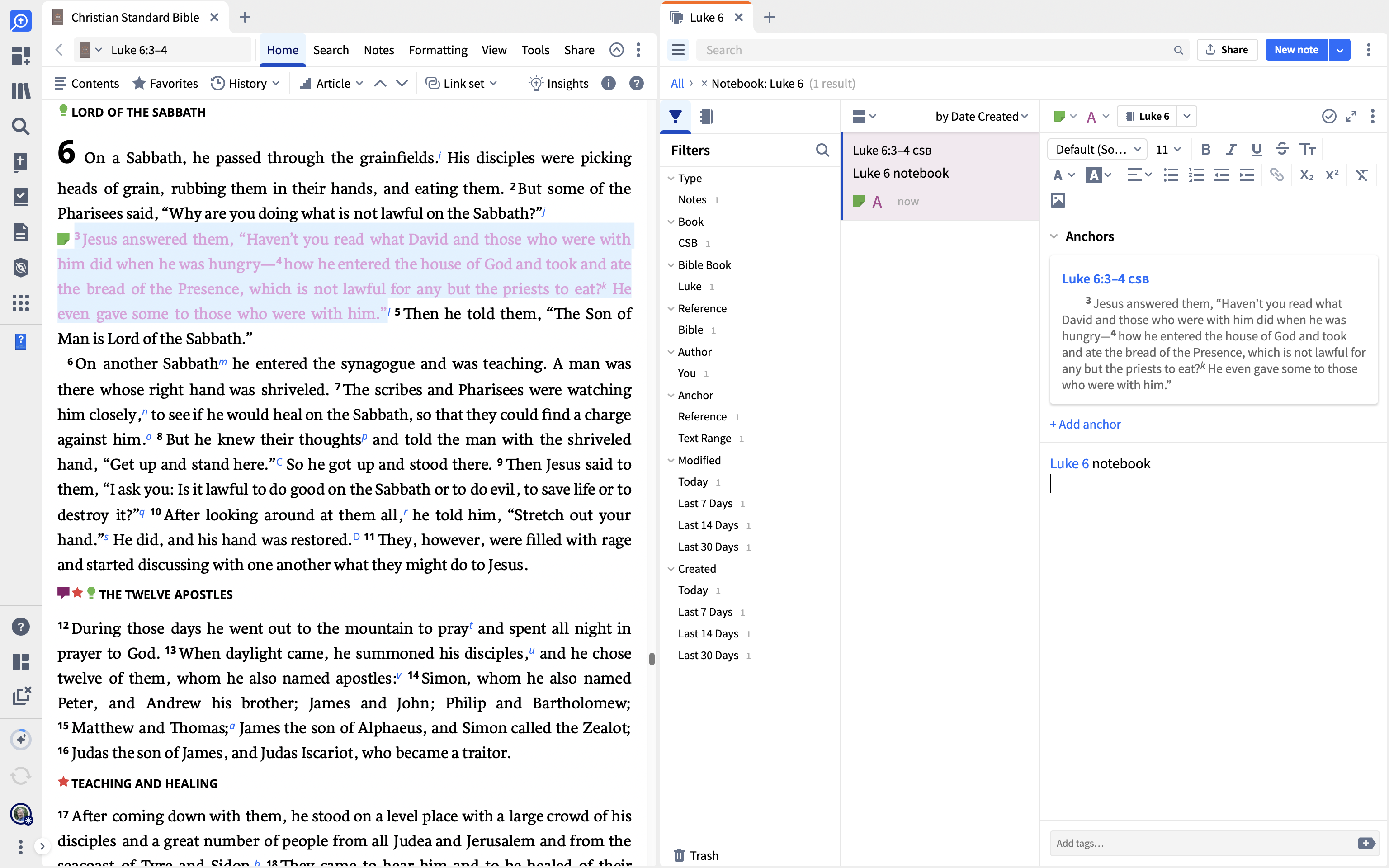Click the Trash icon at bottom
Viewport: 1389px width, 868px height.
pyautogui.click(x=679, y=855)
